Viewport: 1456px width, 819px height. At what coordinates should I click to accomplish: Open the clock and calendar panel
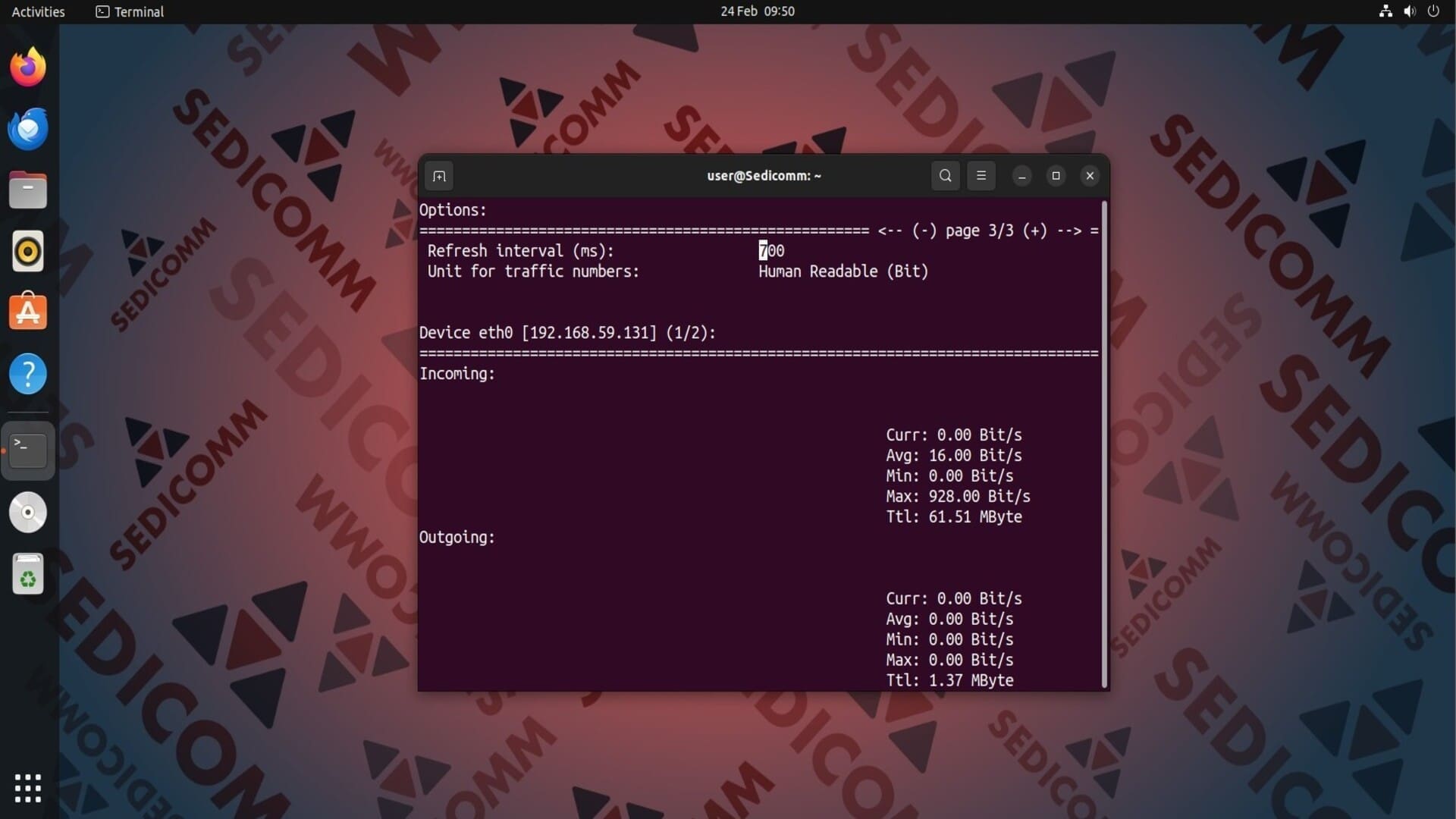(757, 11)
